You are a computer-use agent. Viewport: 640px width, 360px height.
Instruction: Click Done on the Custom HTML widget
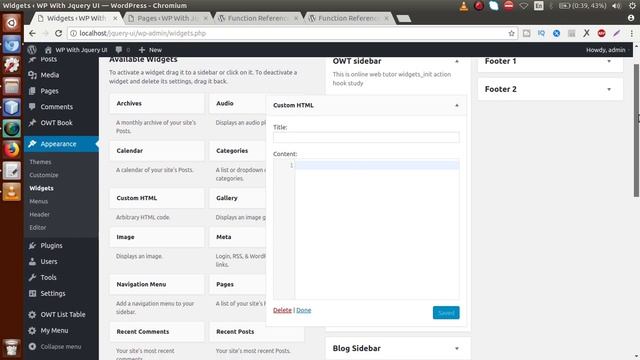(x=304, y=310)
